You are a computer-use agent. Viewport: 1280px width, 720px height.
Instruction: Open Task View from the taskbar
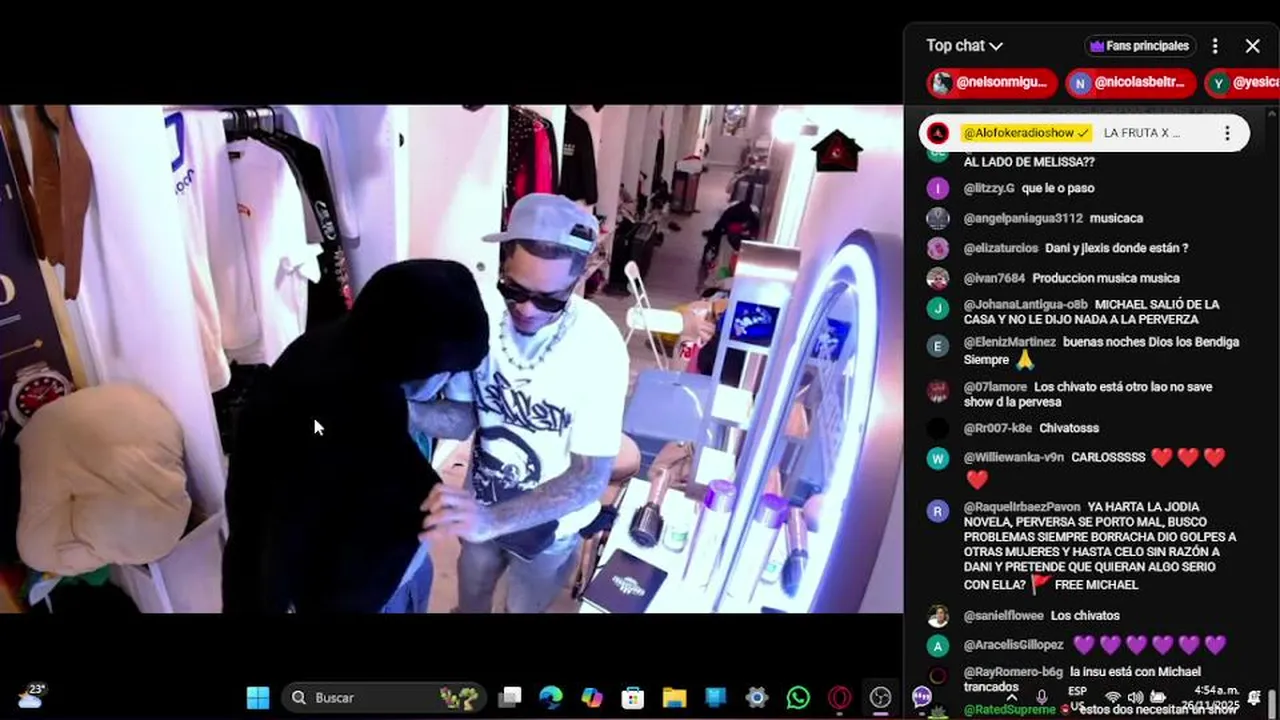[511, 697]
